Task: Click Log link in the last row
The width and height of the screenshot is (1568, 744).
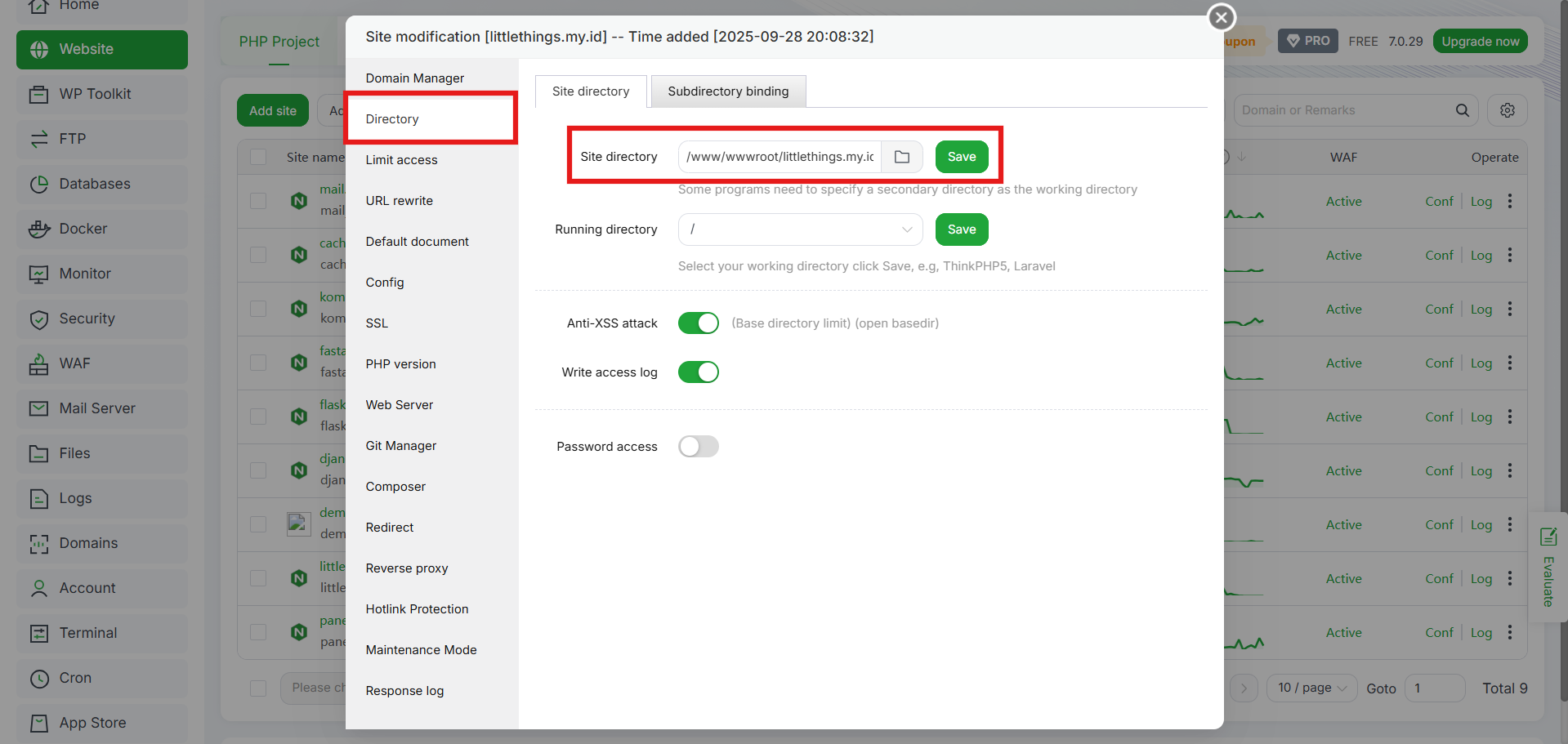Action: click(1481, 632)
